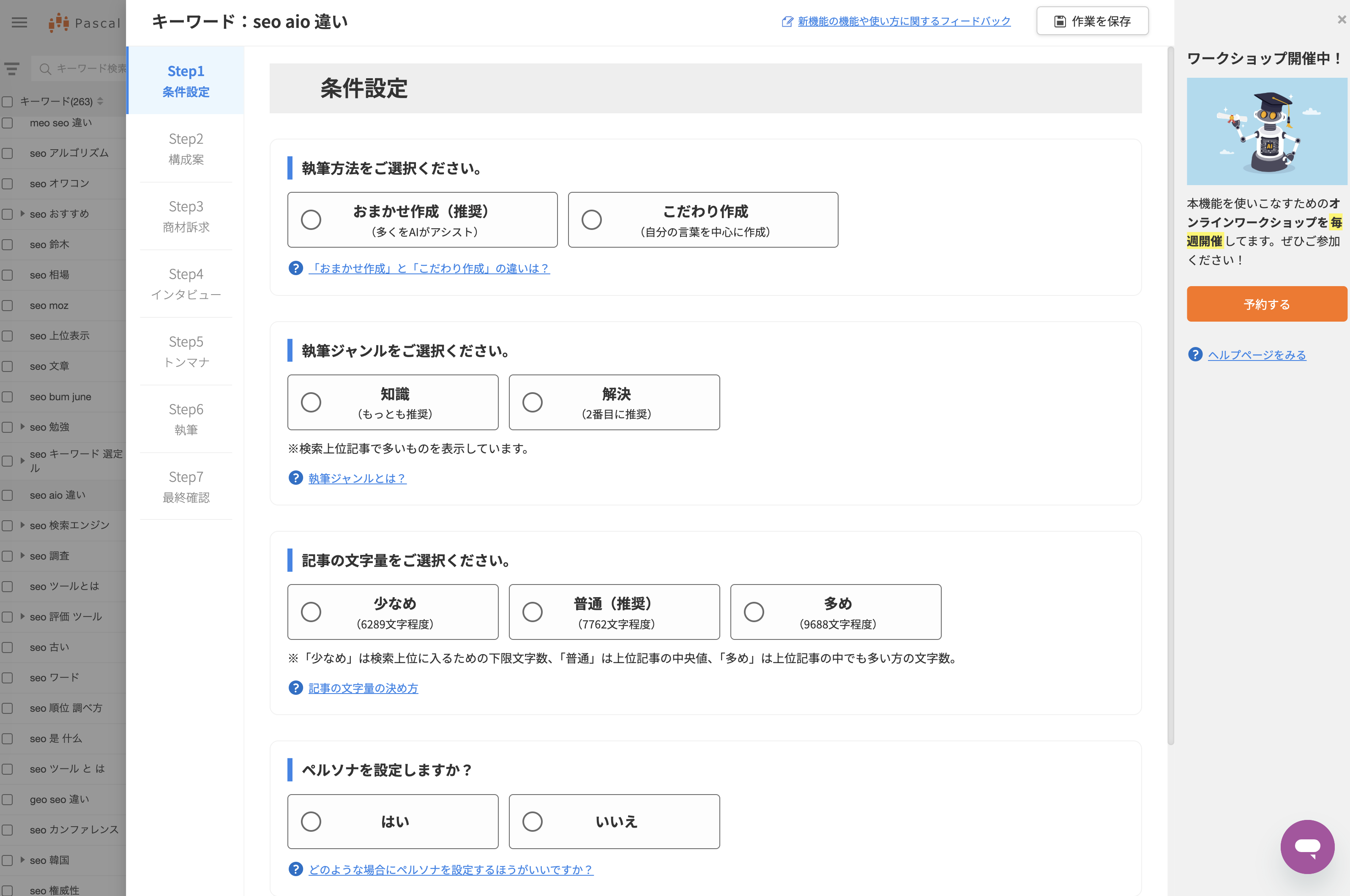Screen dimensions: 1350x896
Task: Go to Step2 構成案
Action: tap(186, 149)
